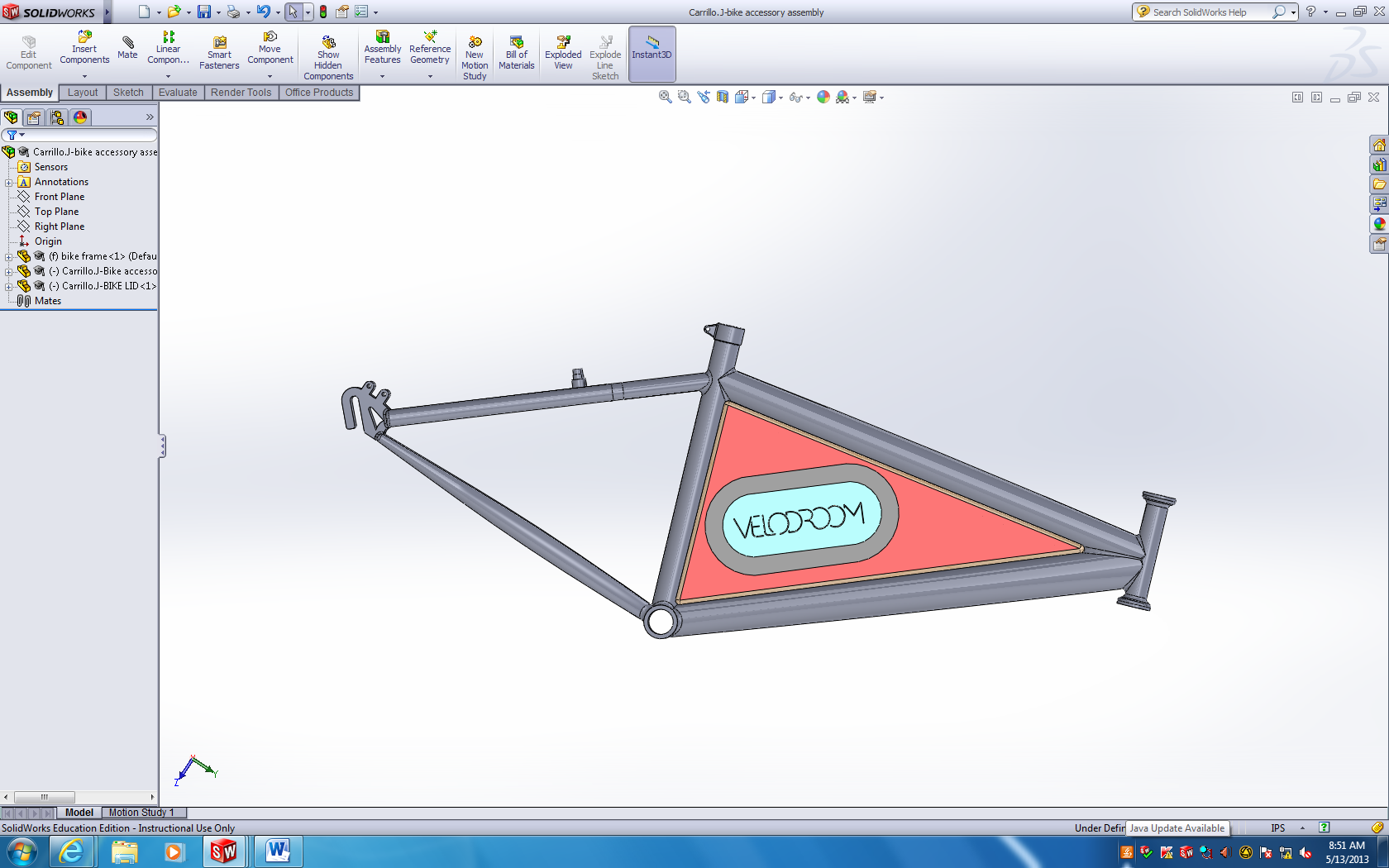Open the Options icon in the top toolbar
Image resolution: width=1389 pixels, height=868 pixels.
click(361, 12)
